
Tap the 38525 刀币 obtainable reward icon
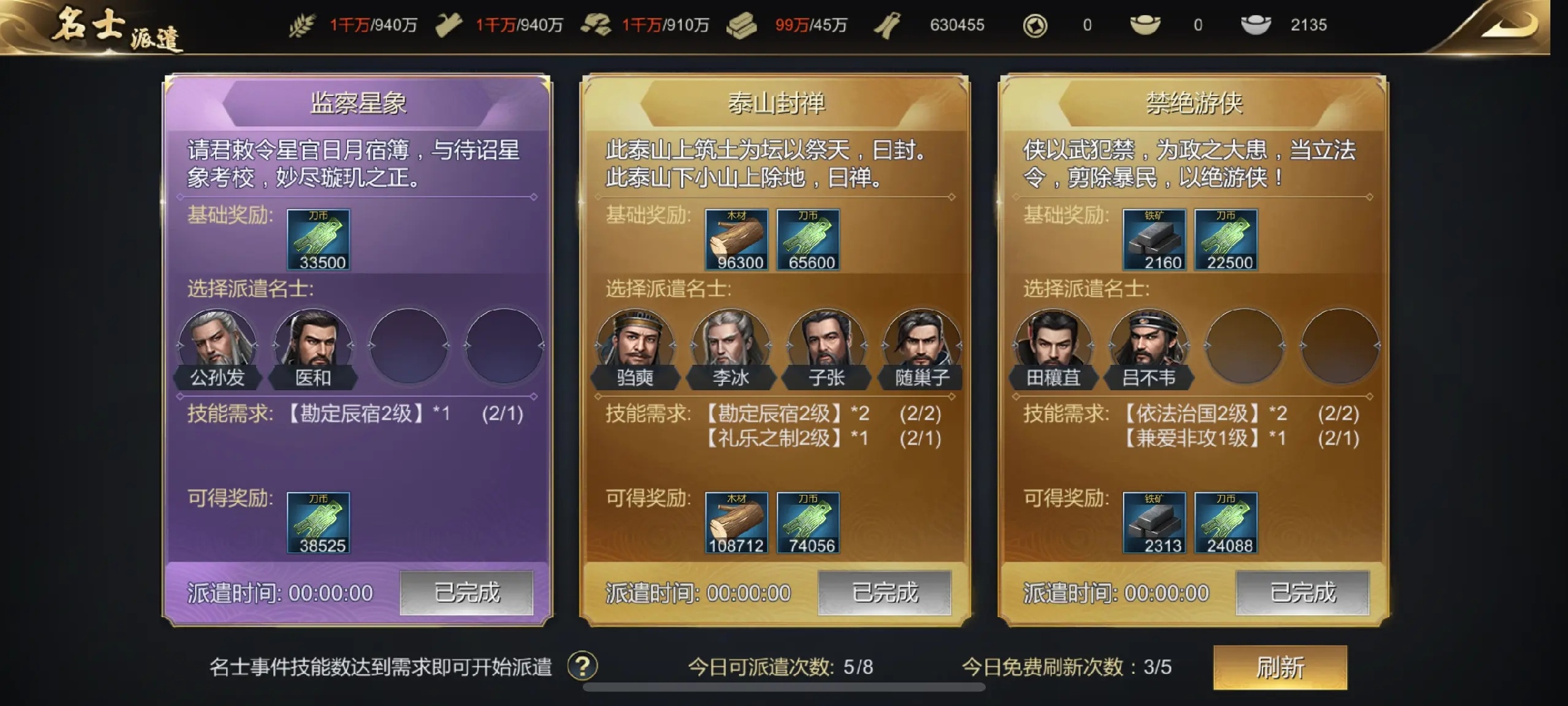[x=318, y=523]
